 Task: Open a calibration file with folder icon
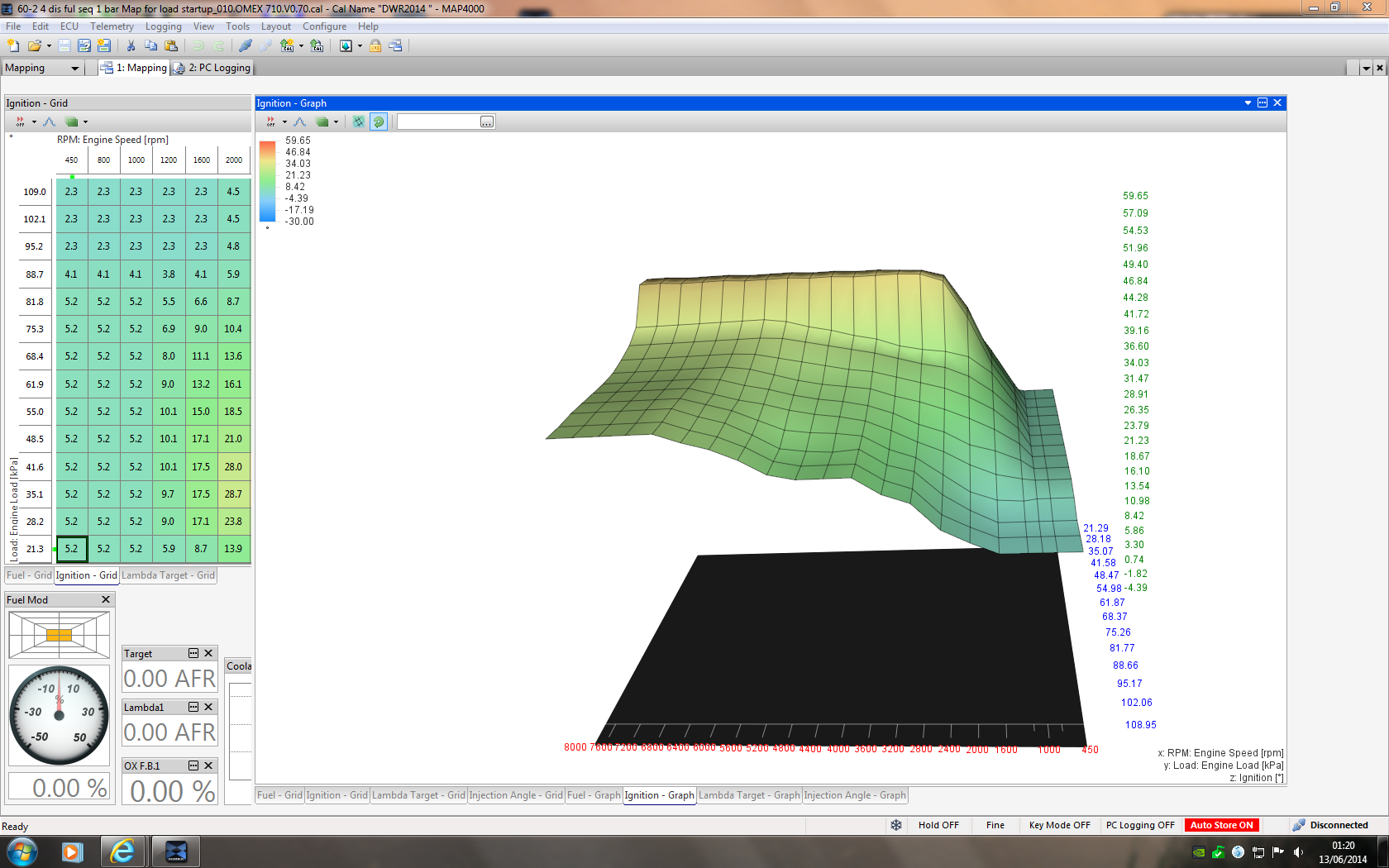(x=34, y=45)
